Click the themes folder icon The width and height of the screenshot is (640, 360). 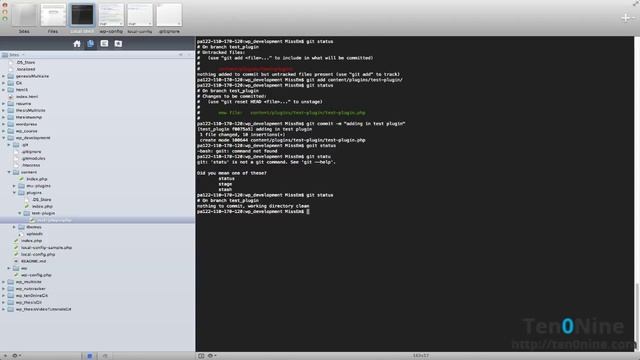pyautogui.click(x=22, y=227)
